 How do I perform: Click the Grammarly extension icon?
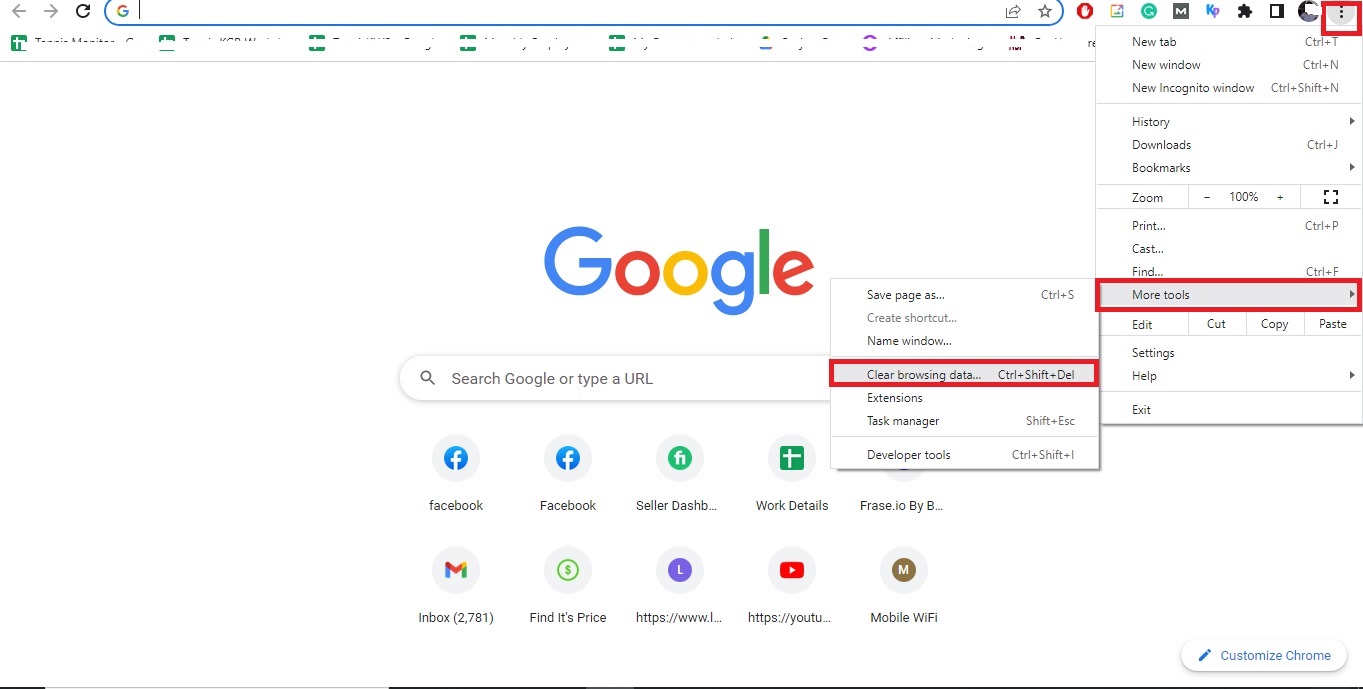tap(1148, 11)
